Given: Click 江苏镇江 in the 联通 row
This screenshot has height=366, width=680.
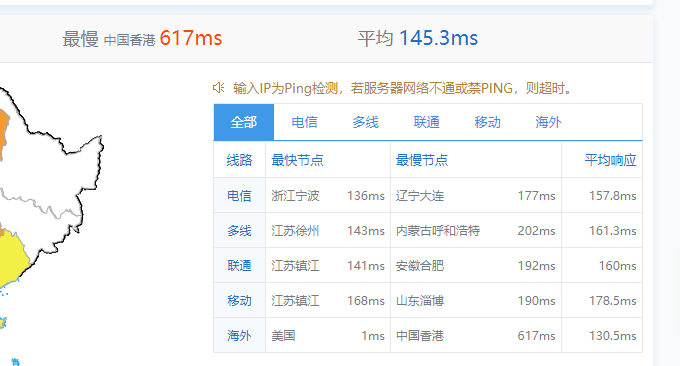Looking at the screenshot, I should [295, 265].
